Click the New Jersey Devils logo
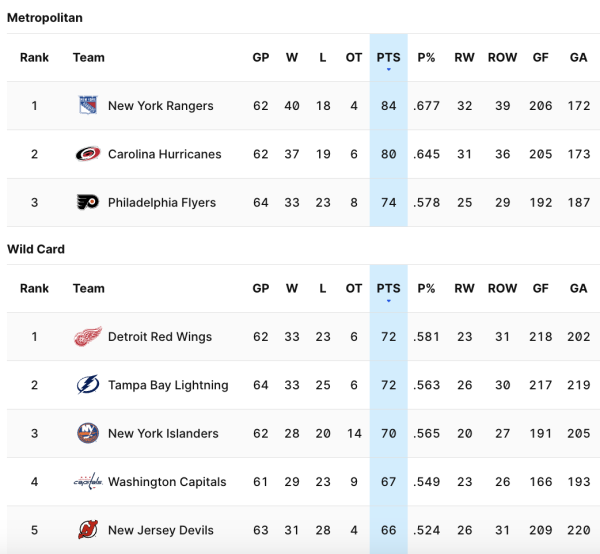The width and height of the screenshot is (600, 554). pyautogui.click(x=88, y=530)
